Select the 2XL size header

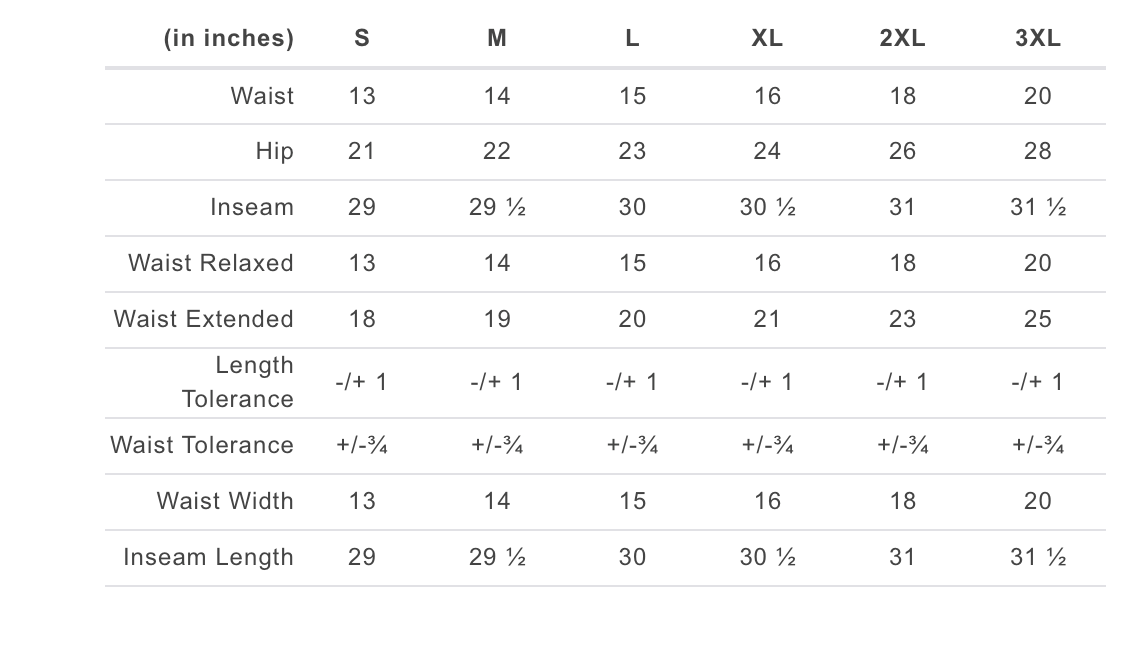coord(902,38)
